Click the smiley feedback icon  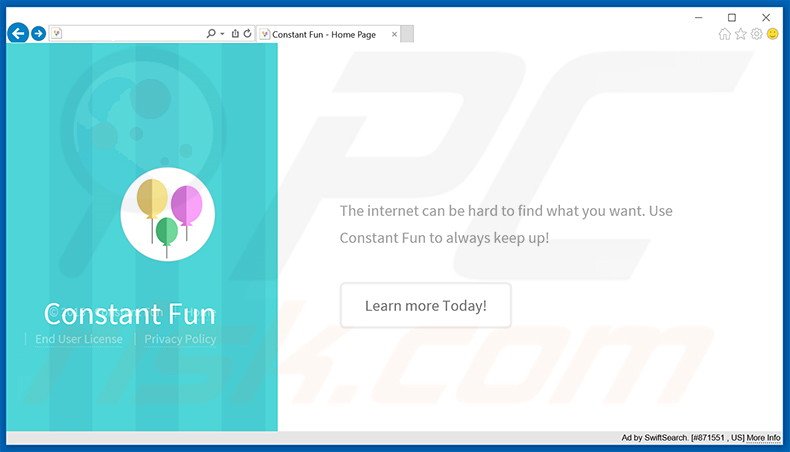pyautogui.click(x=772, y=34)
